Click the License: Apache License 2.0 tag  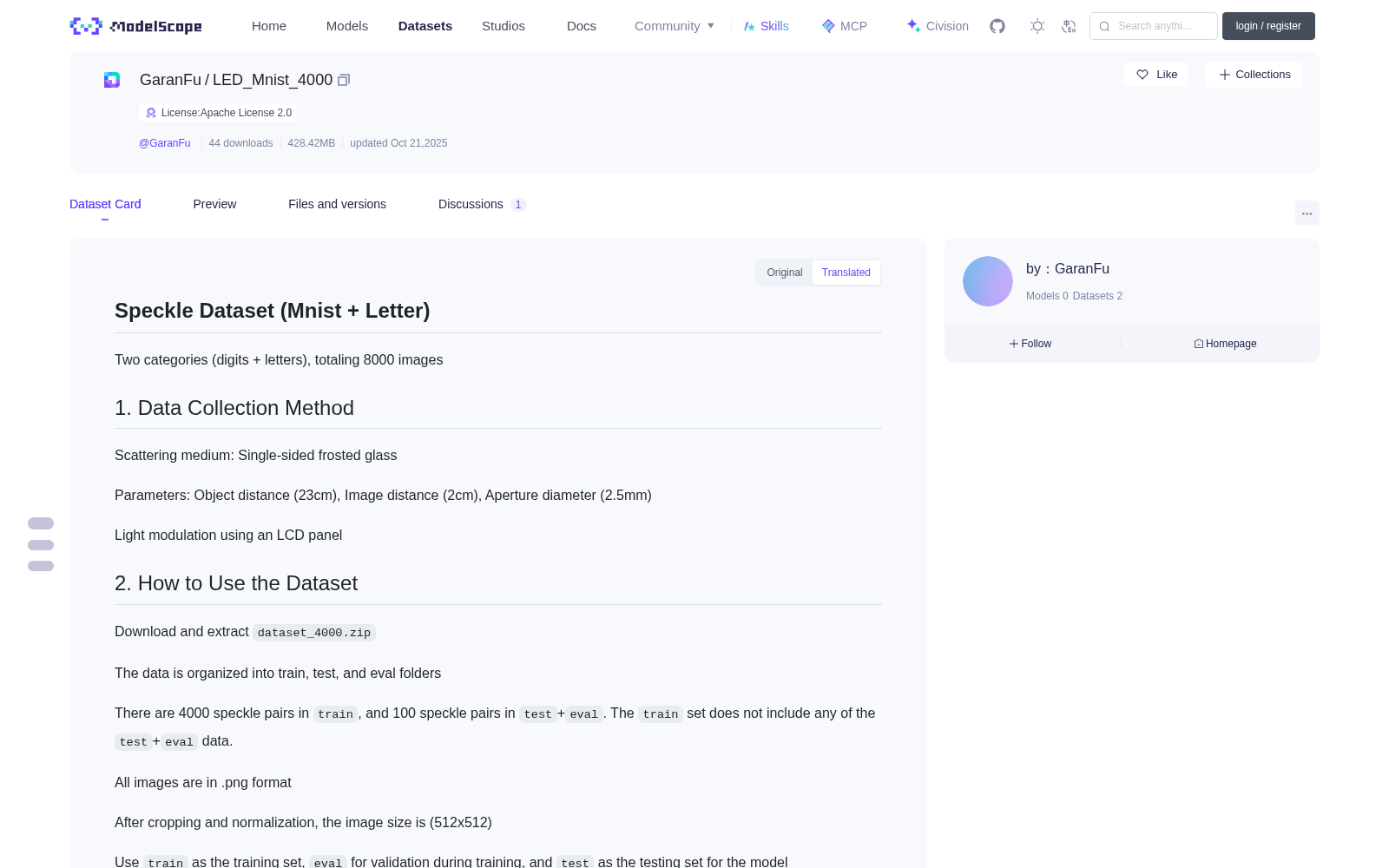(x=218, y=113)
